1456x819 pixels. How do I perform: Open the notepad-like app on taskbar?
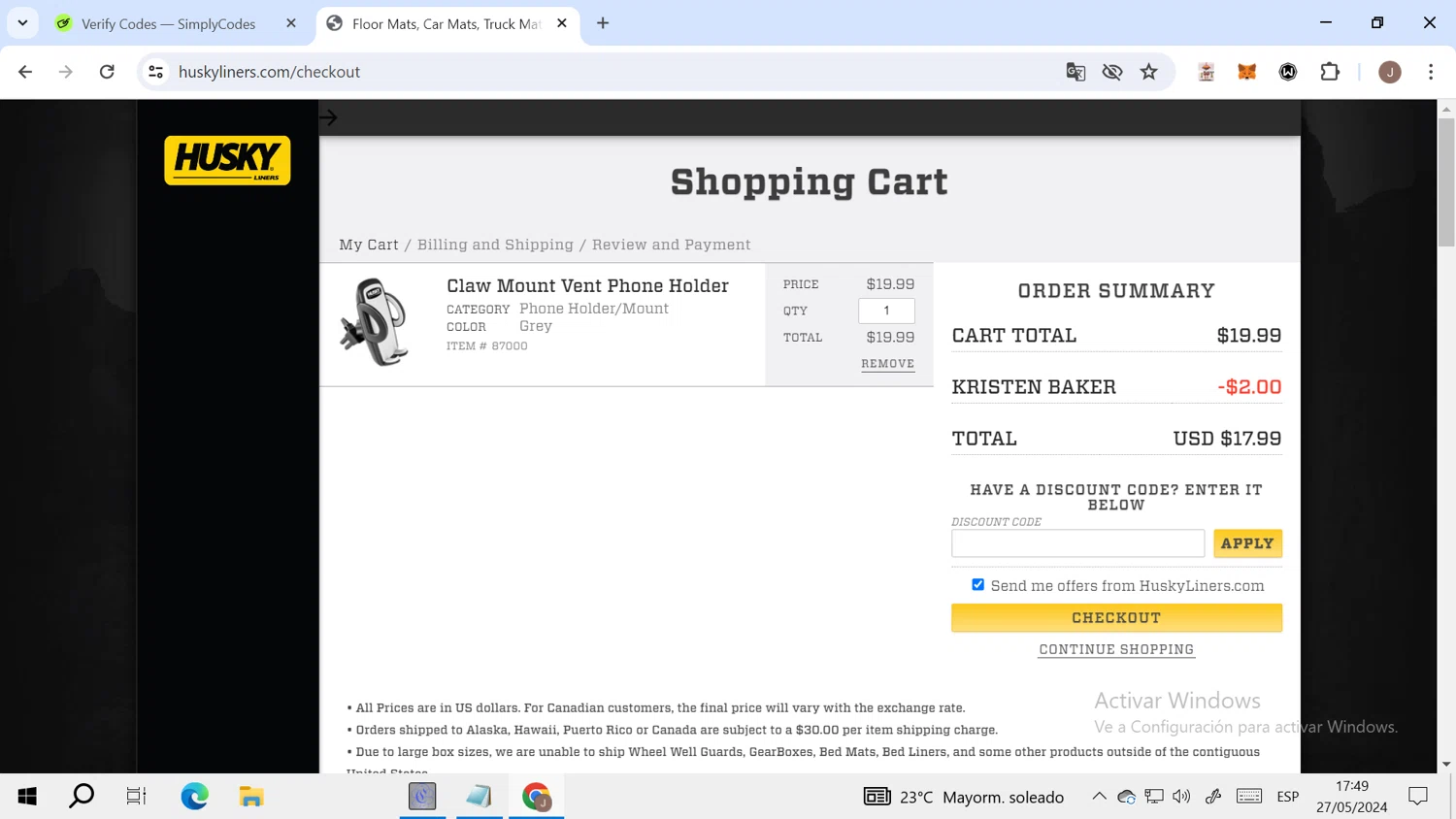tap(479, 797)
